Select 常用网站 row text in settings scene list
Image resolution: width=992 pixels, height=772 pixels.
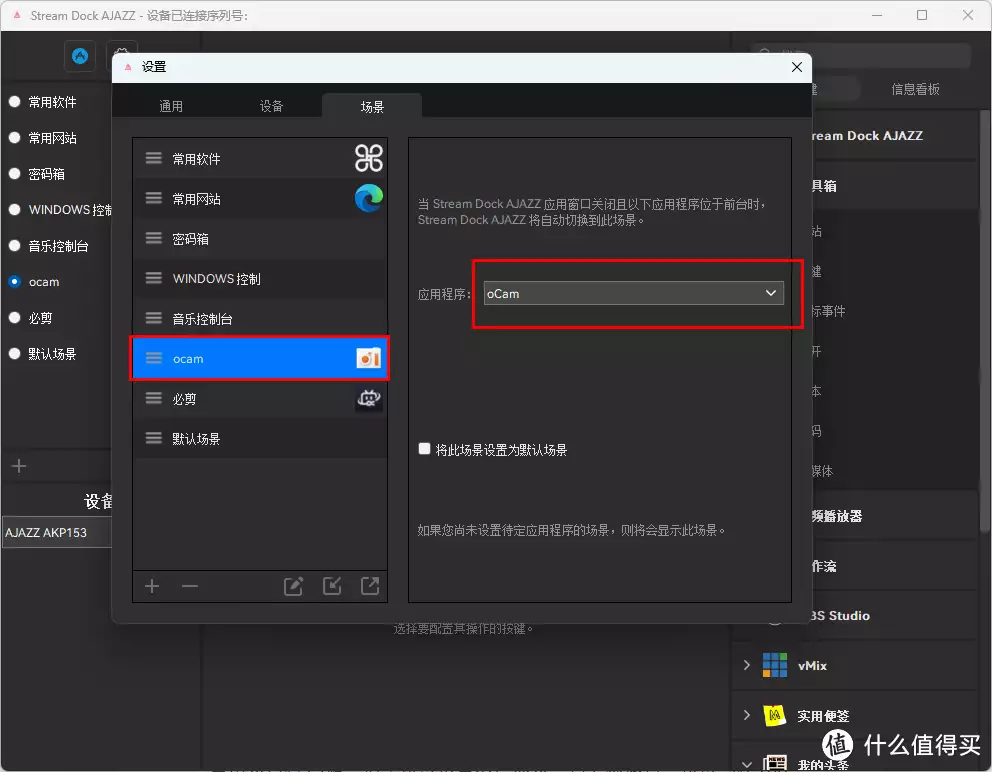(x=196, y=199)
